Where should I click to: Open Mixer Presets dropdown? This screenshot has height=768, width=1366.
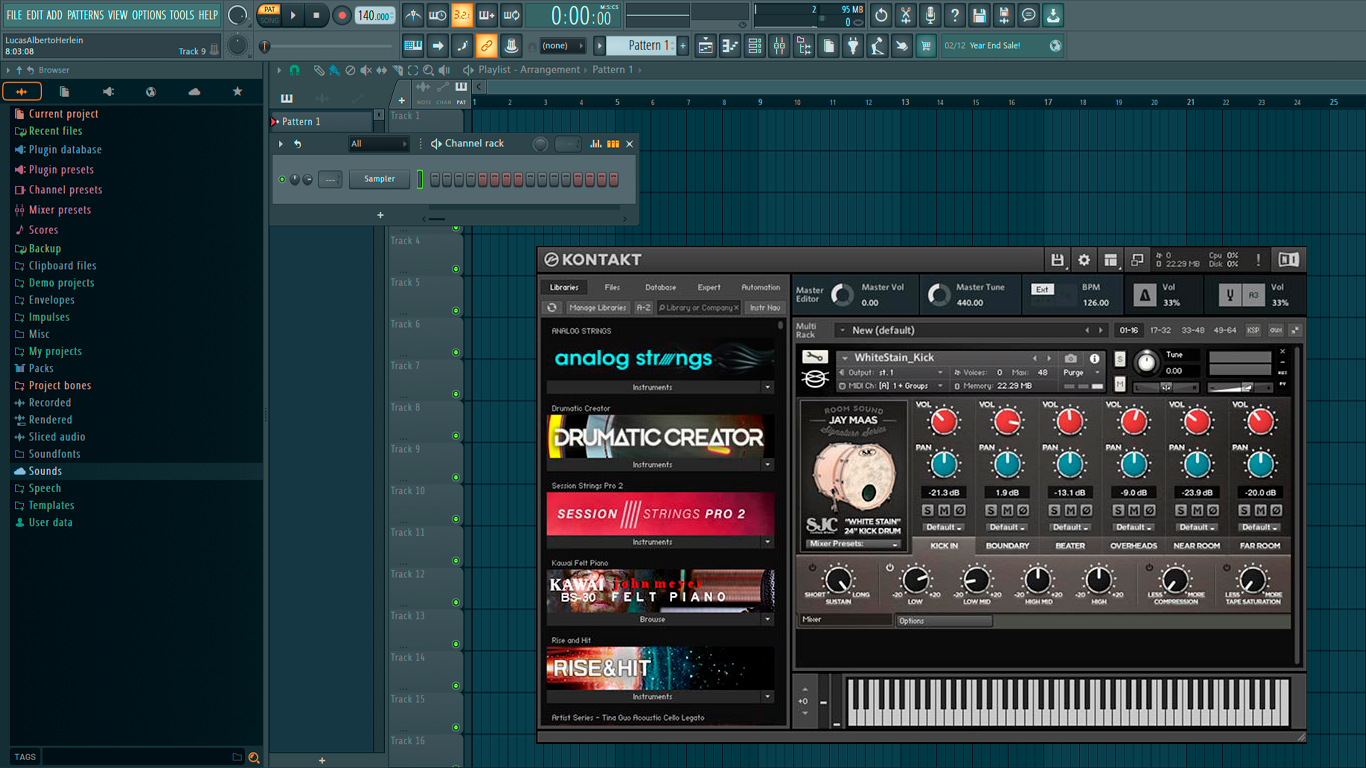(x=853, y=544)
